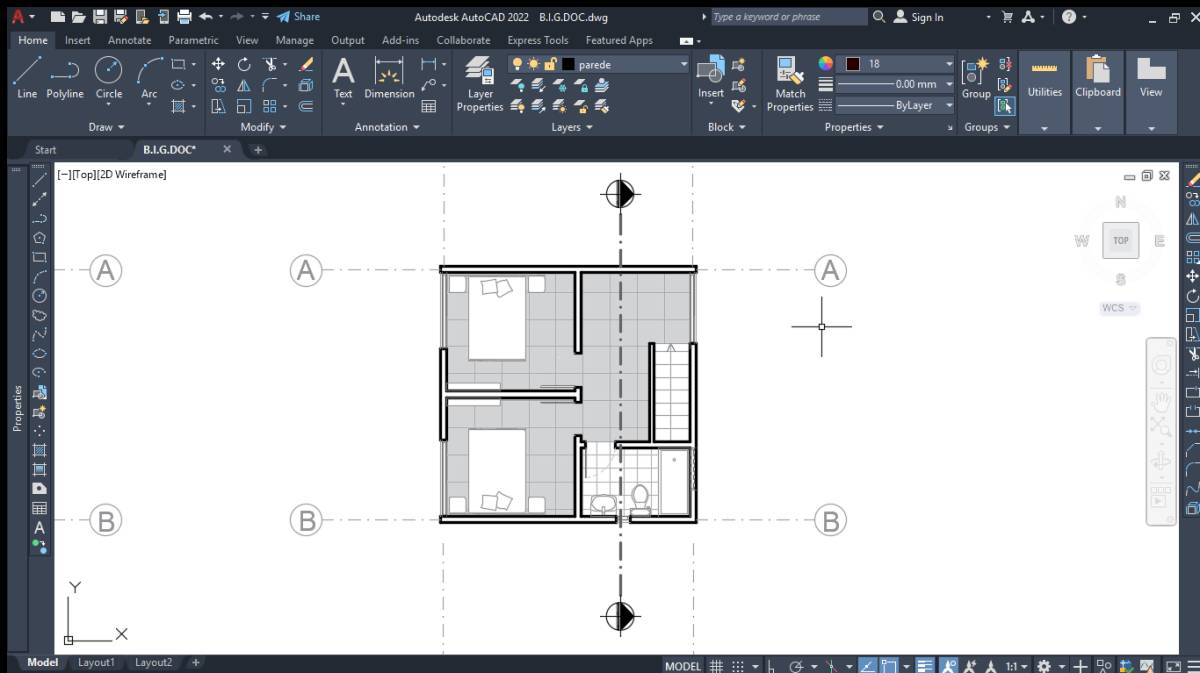Click the MODEL status bar button

point(683,666)
